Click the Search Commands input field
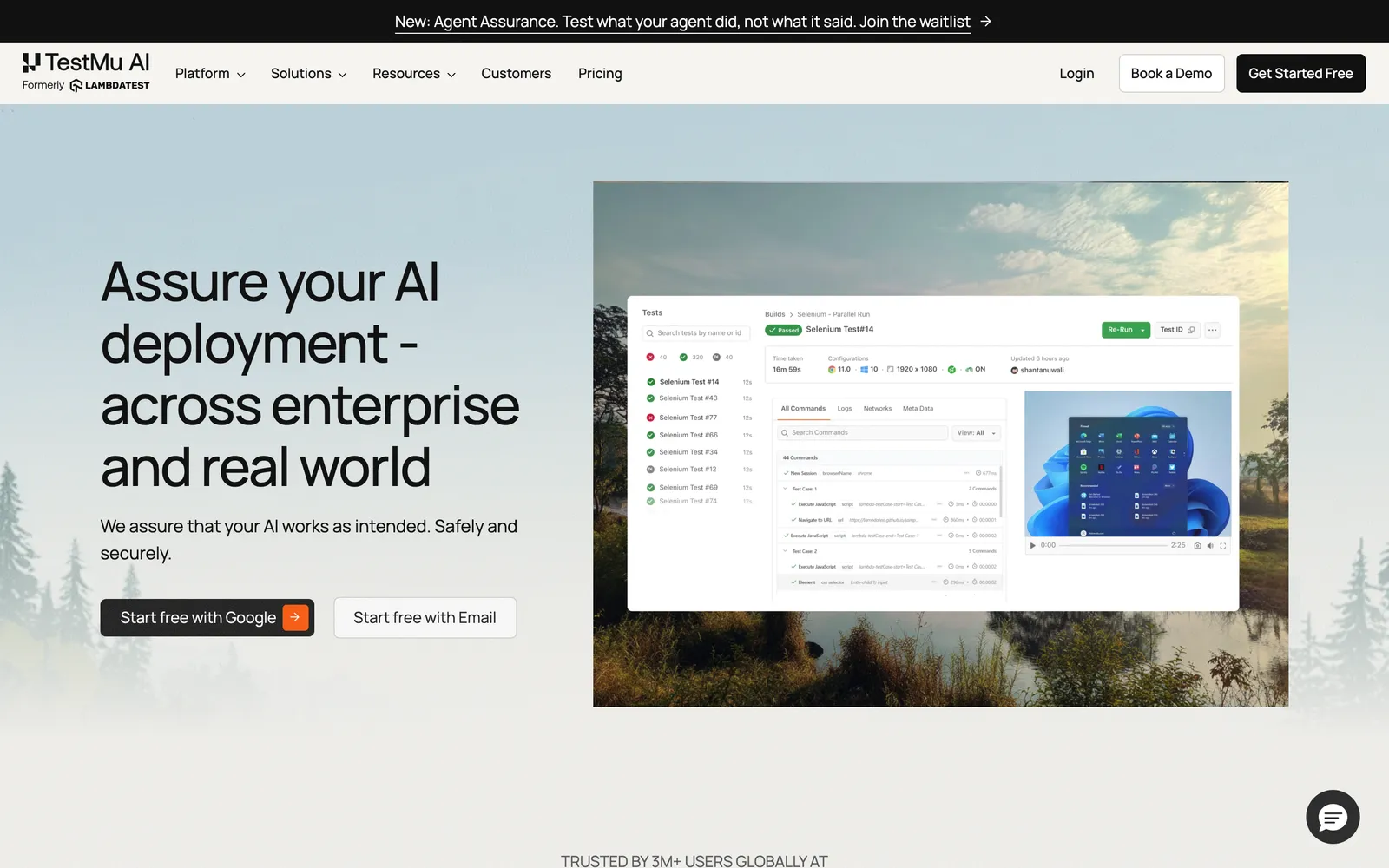Screen dimensions: 1389x868 coord(862,432)
